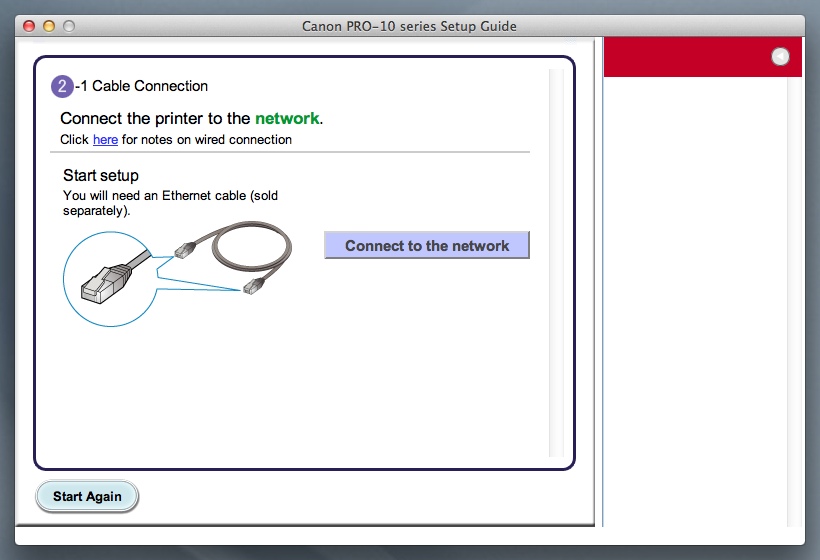Open the 'here' wired connection notes link
820x560 pixels.
[105, 140]
